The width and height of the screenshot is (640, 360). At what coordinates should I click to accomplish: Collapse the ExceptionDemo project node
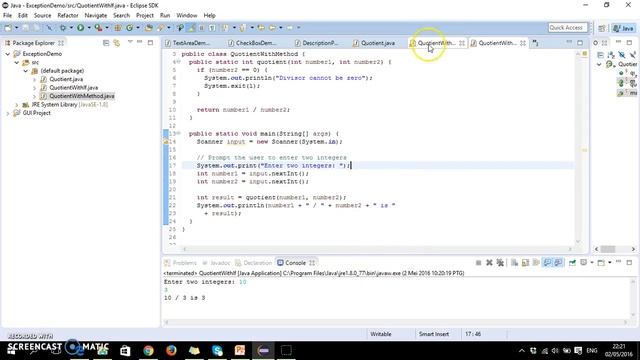click(8, 54)
